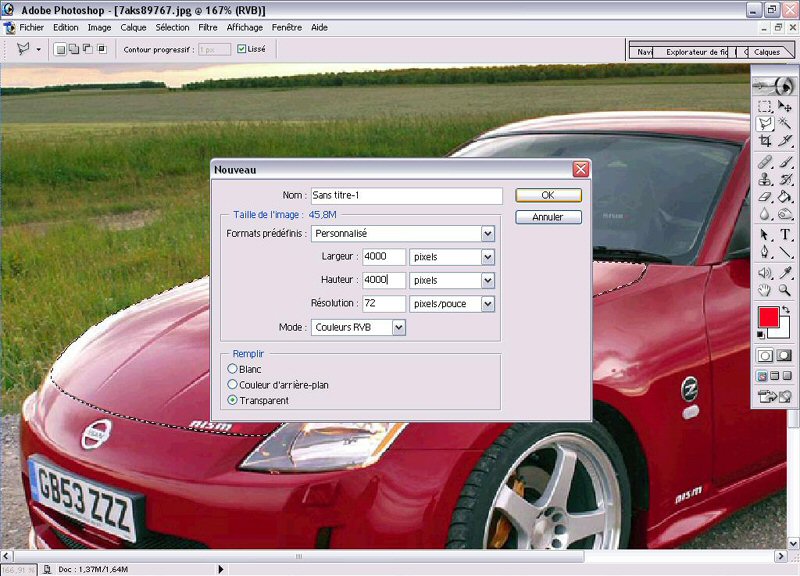Open the Calque menu
This screenshot has width=800, height=576.
(134, 28)
